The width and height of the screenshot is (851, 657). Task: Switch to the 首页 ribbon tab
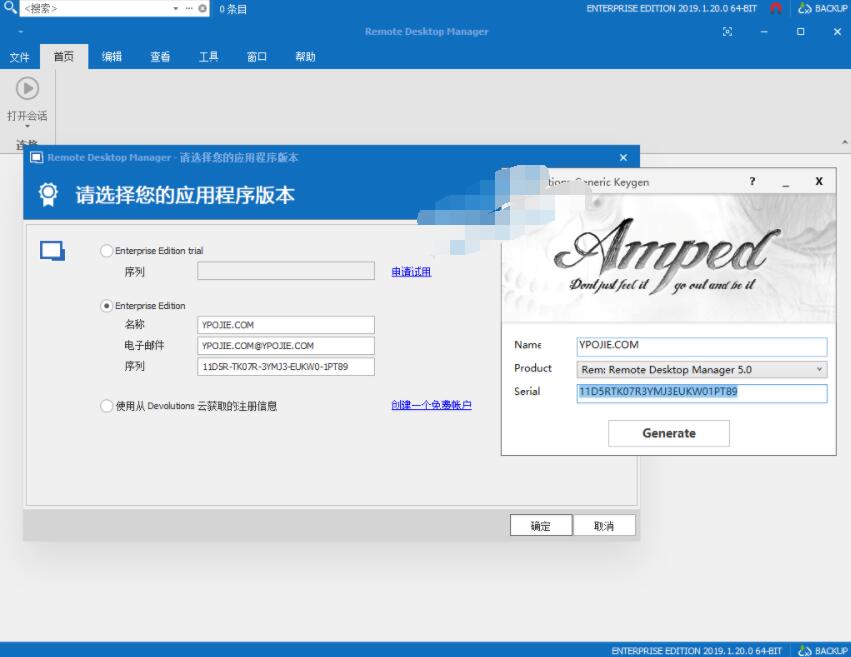(x=63, y=56)
